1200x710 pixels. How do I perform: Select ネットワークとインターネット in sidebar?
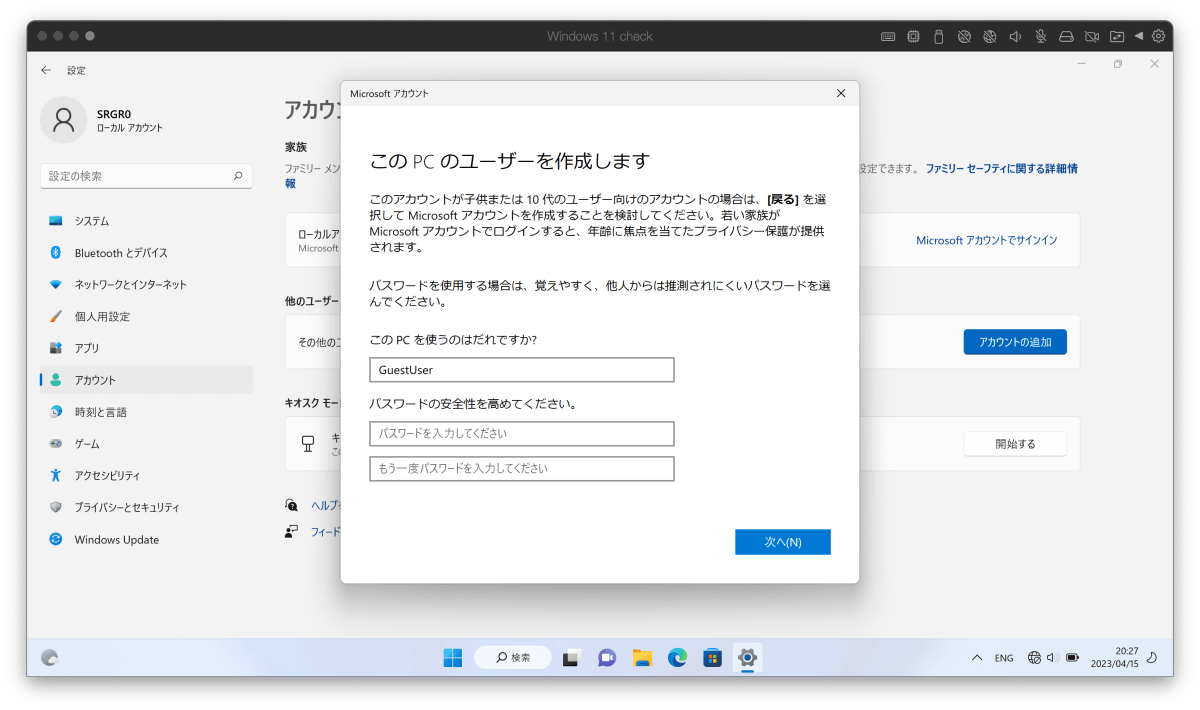tap(146, 285)
